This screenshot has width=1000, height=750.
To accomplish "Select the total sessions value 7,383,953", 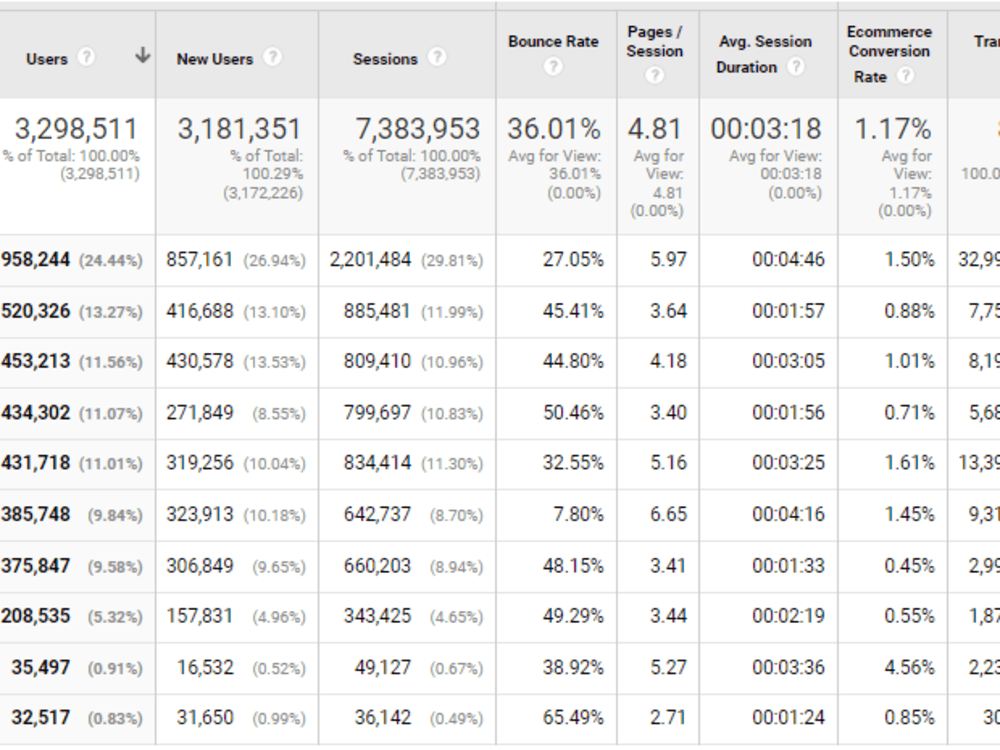I will [x=418, y=129].
